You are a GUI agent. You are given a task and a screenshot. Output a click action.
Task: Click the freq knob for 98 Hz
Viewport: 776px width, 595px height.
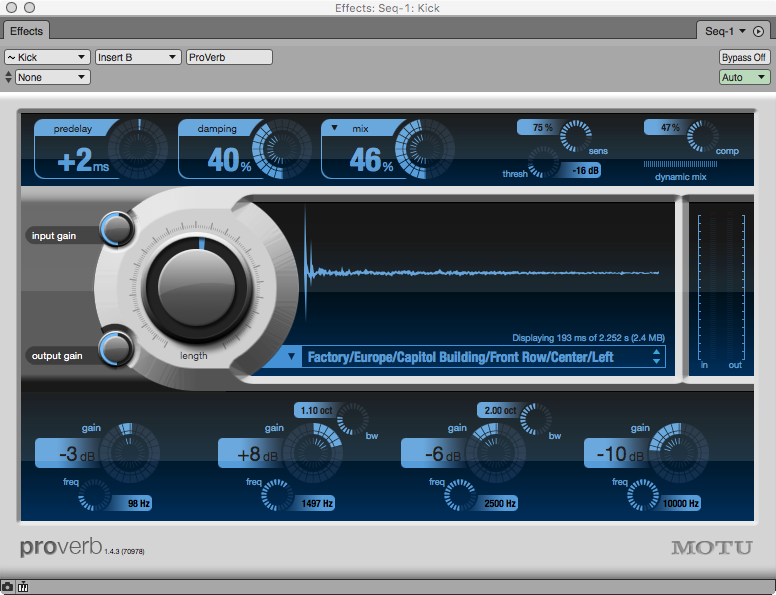click(94, 495)
